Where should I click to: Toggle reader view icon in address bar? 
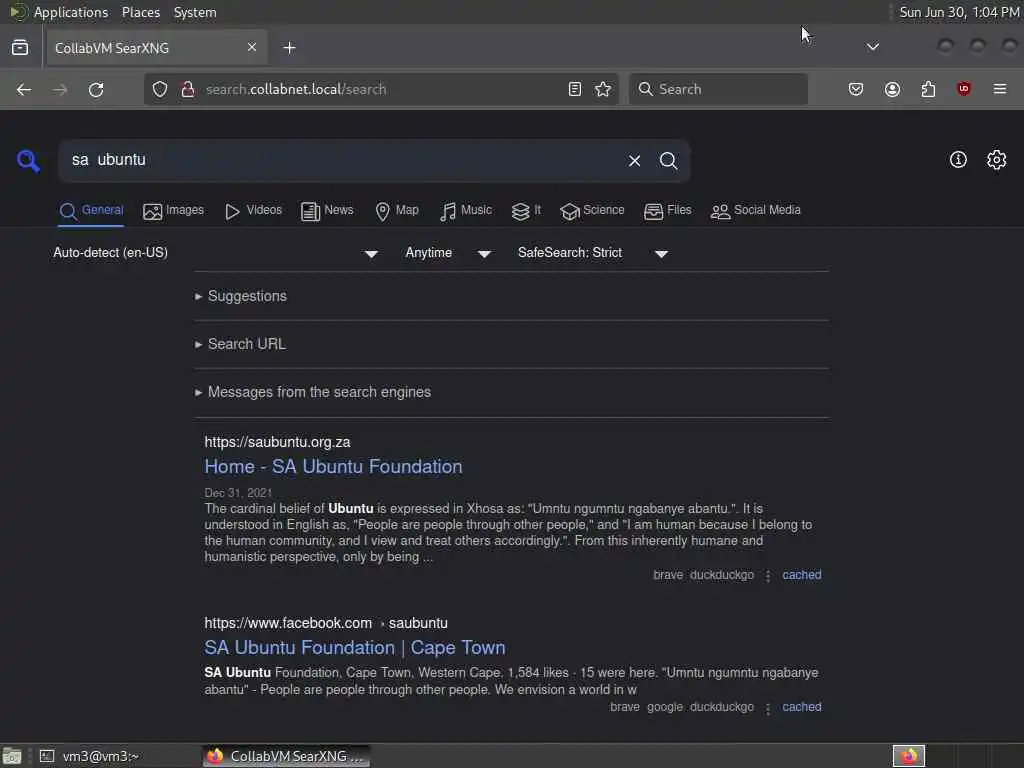click(575, 89)
